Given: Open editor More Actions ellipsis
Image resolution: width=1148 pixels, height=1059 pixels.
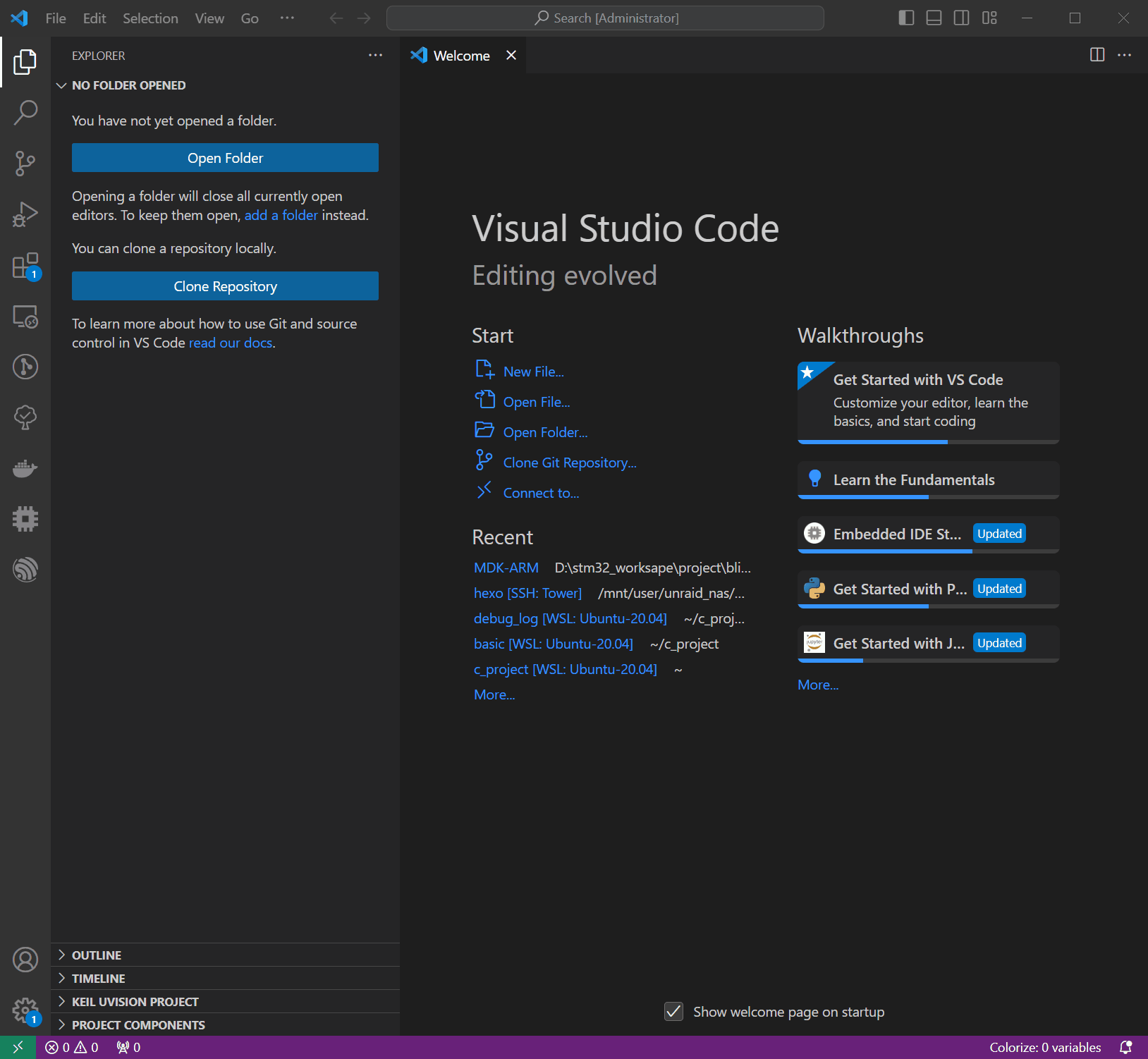Looking at the screenshot, I should 1125,55.
